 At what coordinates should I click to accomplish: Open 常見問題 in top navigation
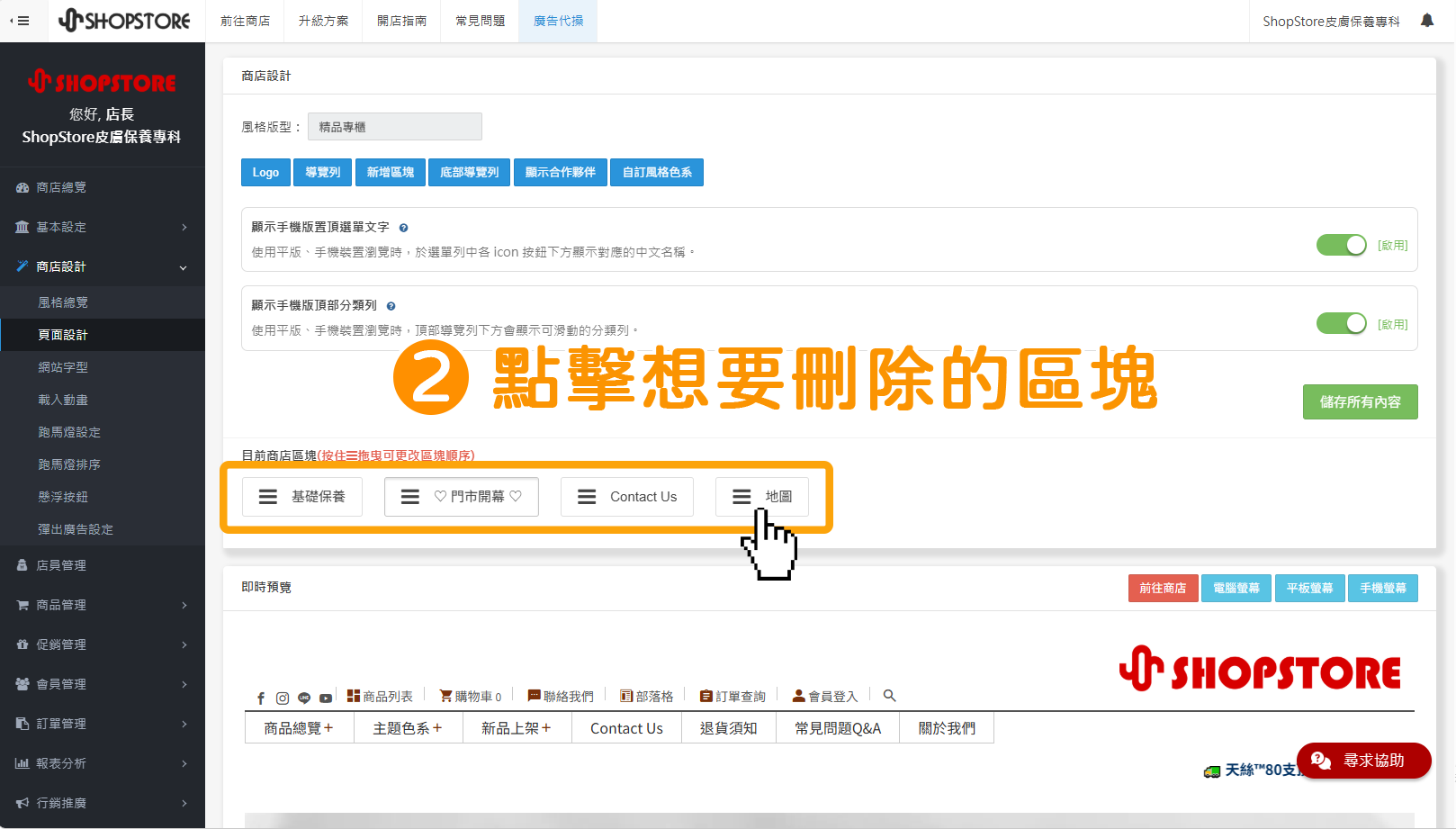(x=480, y=21)
